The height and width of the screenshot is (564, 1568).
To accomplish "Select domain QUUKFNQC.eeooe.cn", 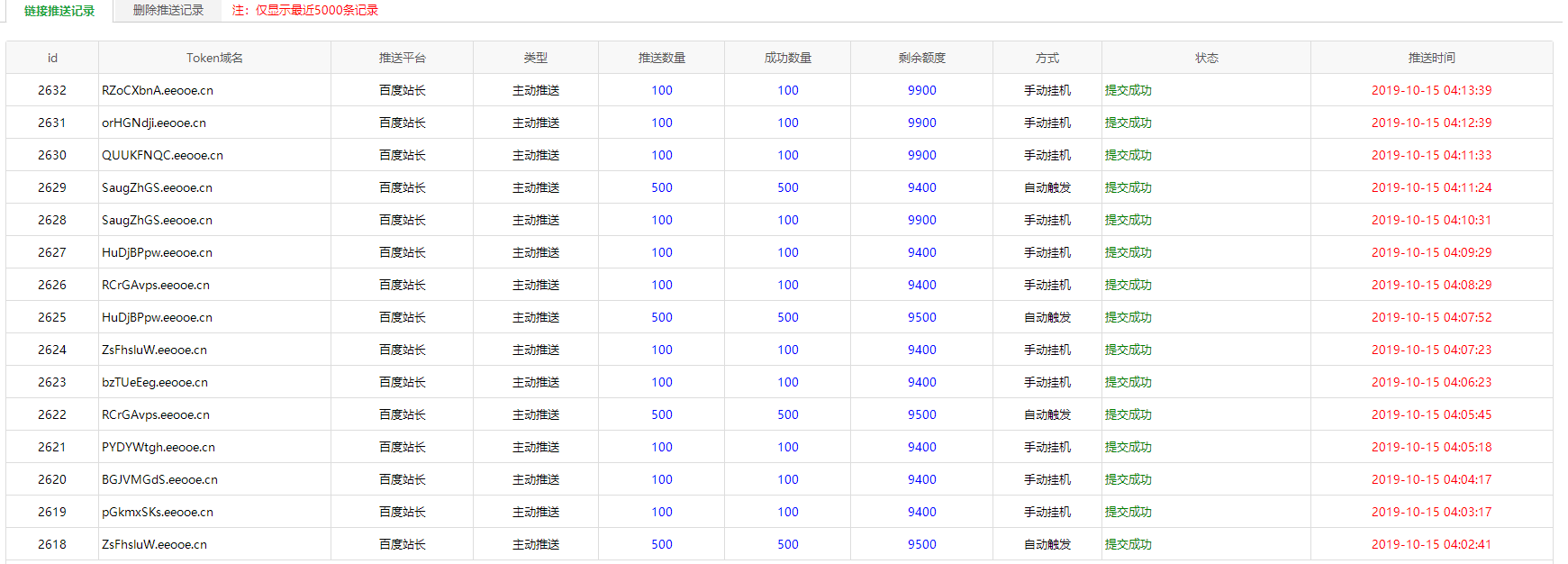I will tap(162, 155).
